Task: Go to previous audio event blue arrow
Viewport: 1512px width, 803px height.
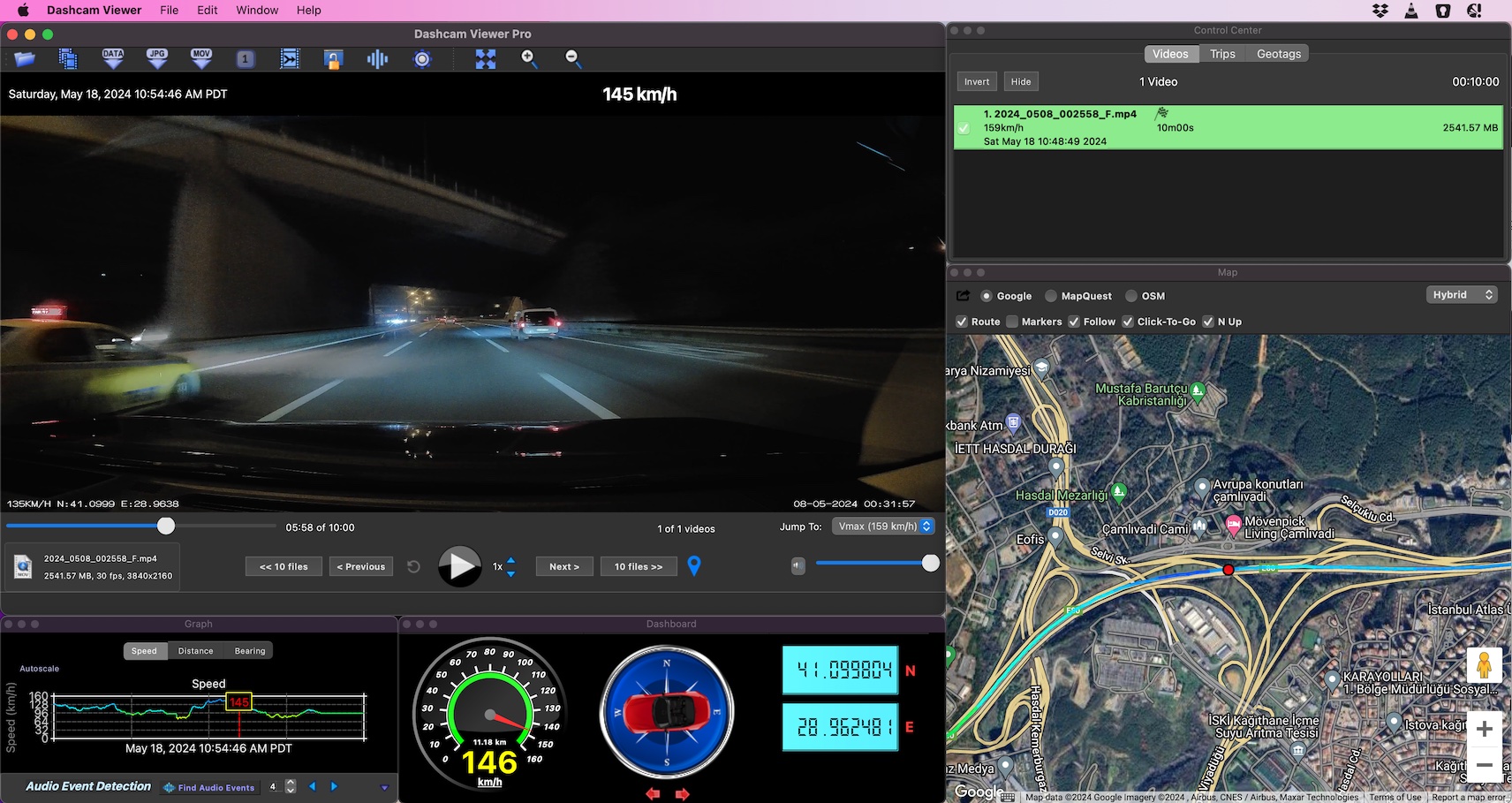Action: click(x=313, y=786)
